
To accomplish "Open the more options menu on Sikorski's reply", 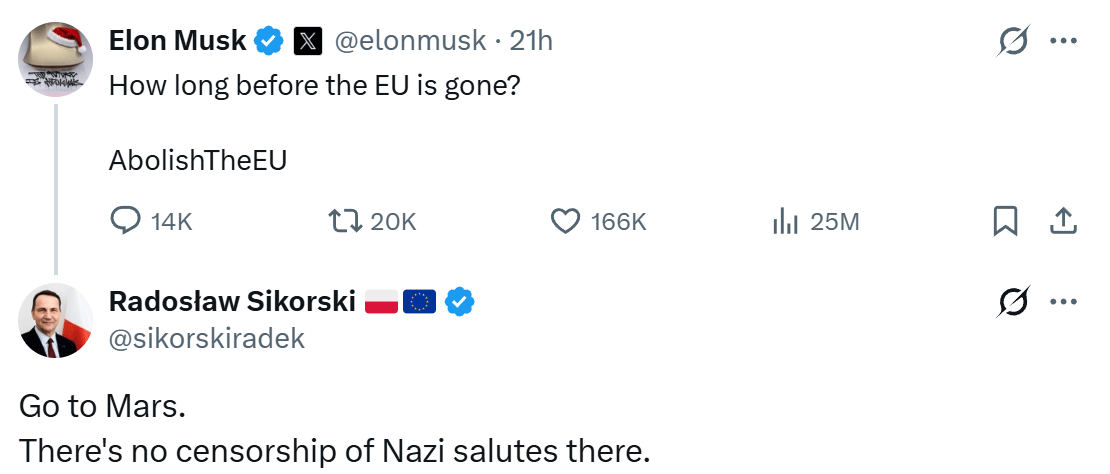I will [x=1063, y=300].
